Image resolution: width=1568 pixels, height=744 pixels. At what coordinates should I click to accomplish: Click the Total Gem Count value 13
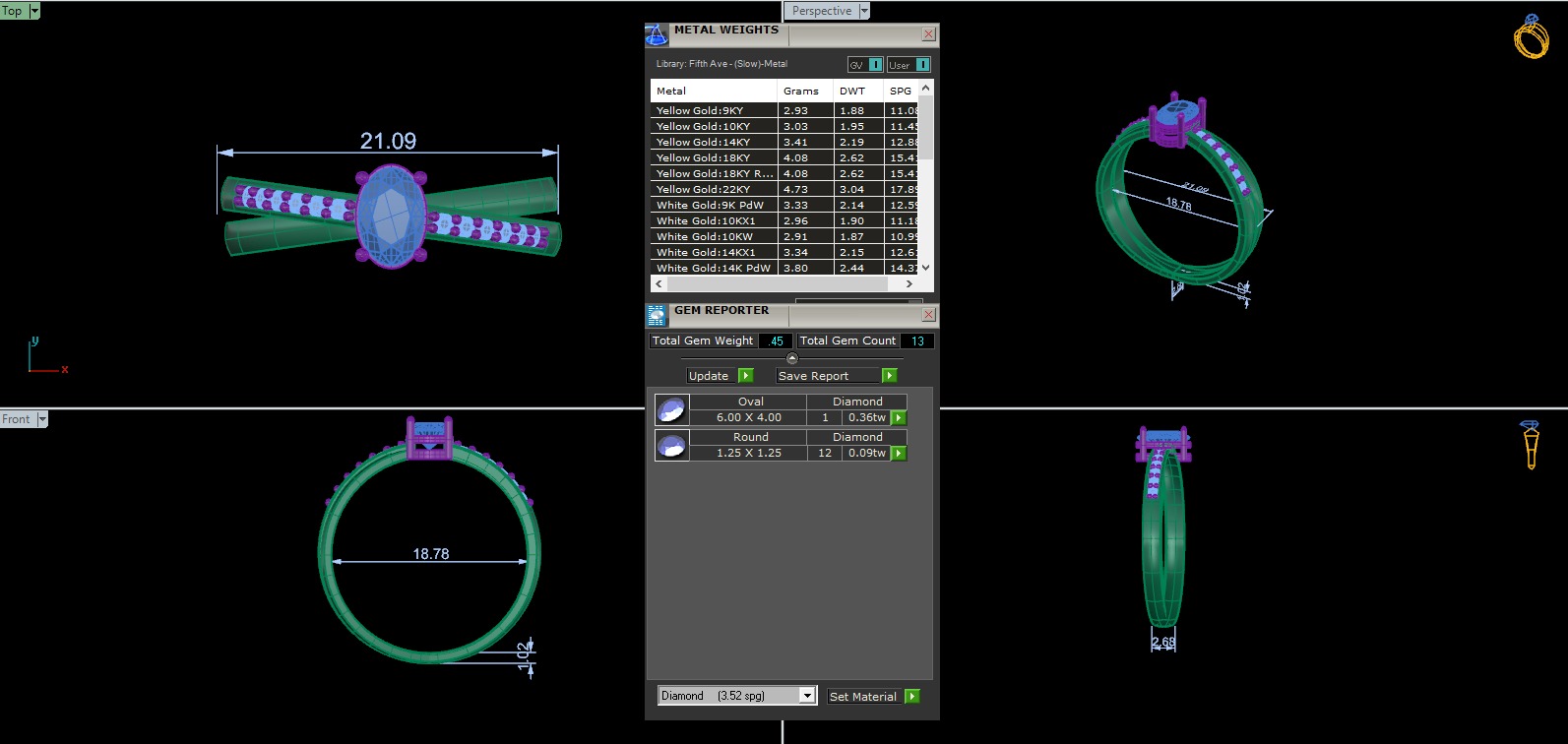point(917,341)
